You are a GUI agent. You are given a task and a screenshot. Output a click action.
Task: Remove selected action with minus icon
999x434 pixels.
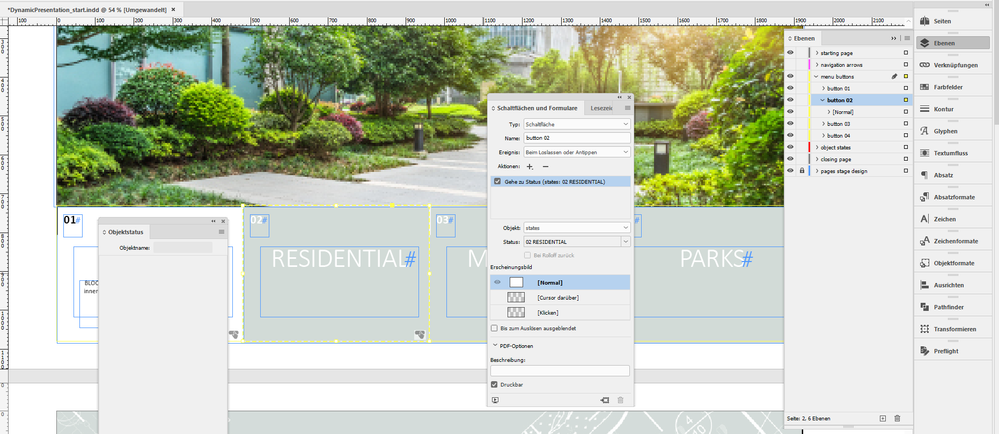[545, 166]
